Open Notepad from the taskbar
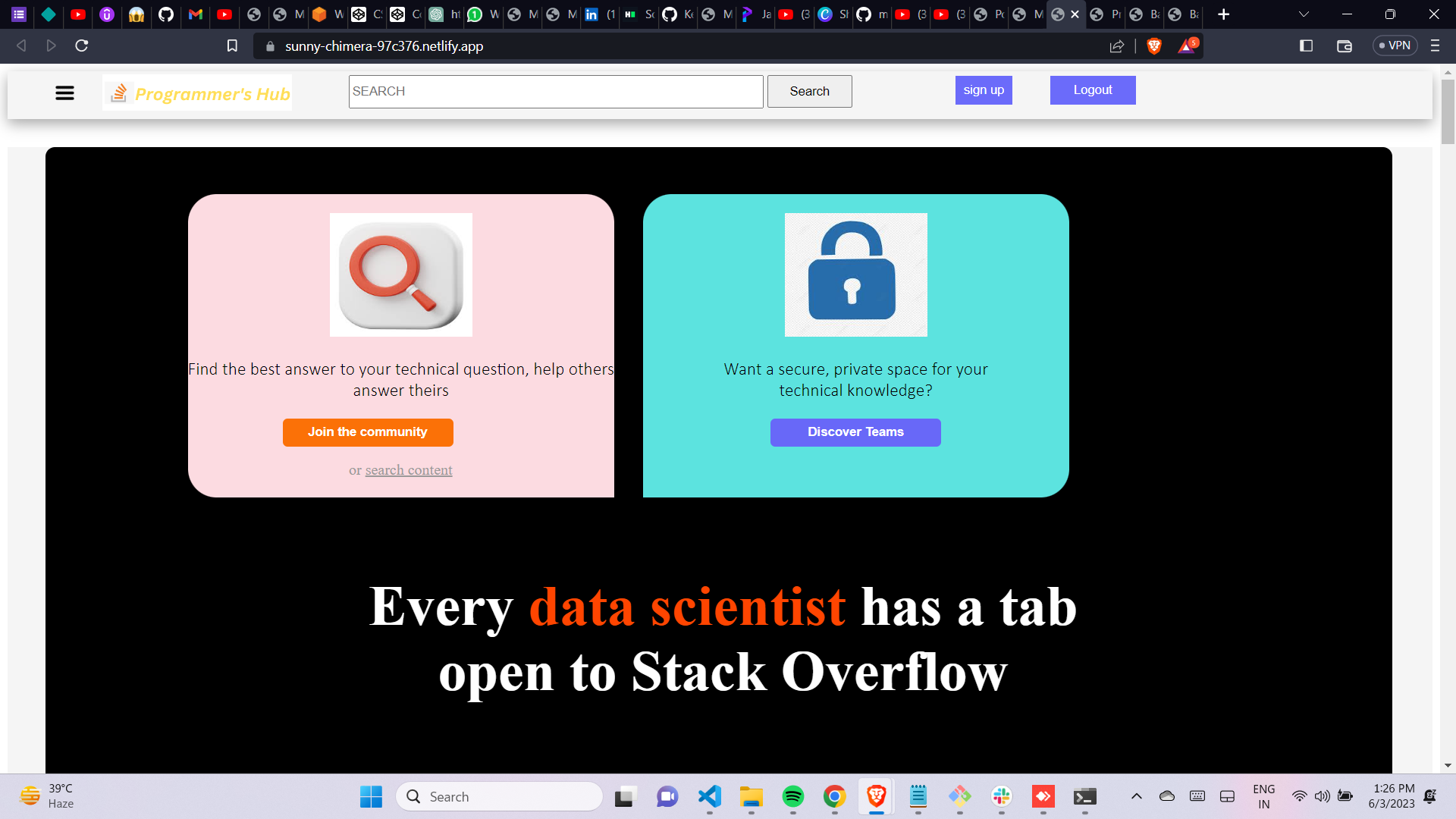Image resolution: width=1456 pixels, height=819 pixels. point(918,796)
